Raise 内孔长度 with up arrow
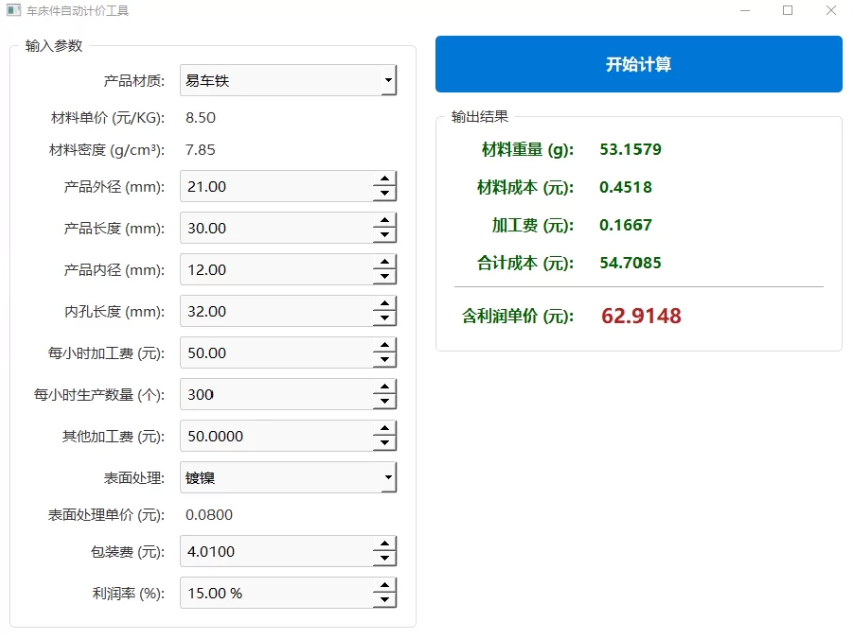Viewport: 853px width, 636px height. (x=384, y=304)
